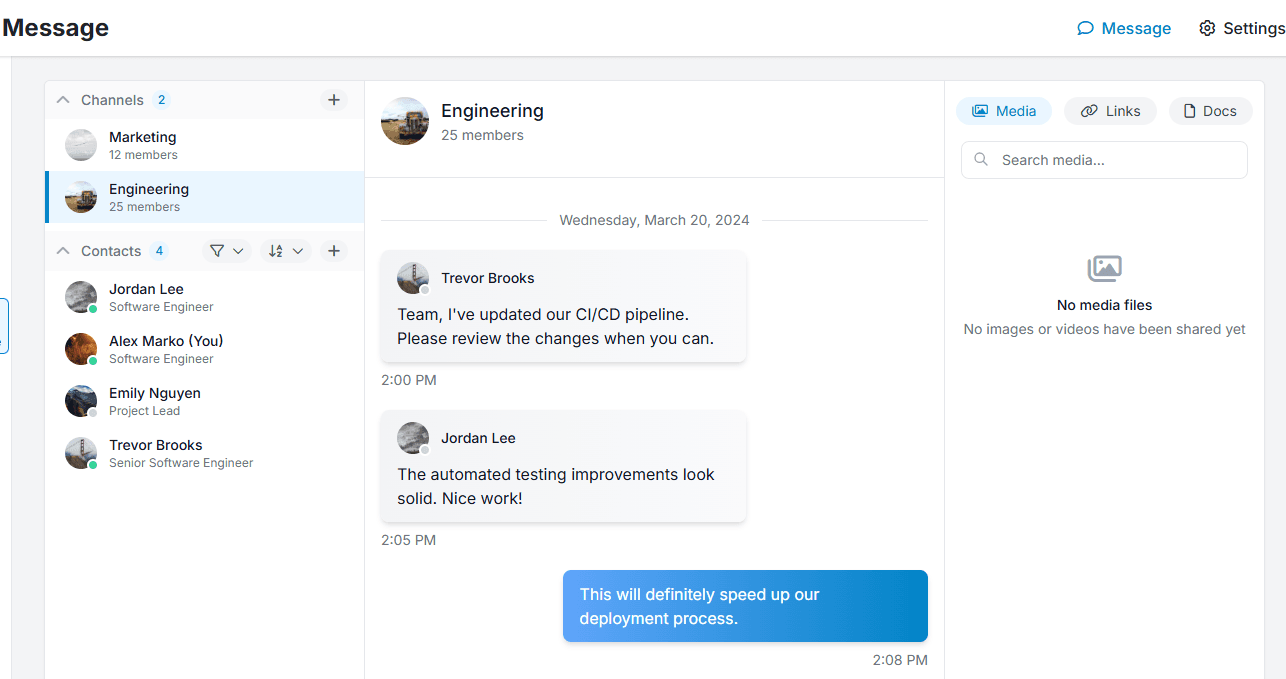Switch to the Media tab
This screenshot has width=1286, height=679.
[x=1004, y=111]
